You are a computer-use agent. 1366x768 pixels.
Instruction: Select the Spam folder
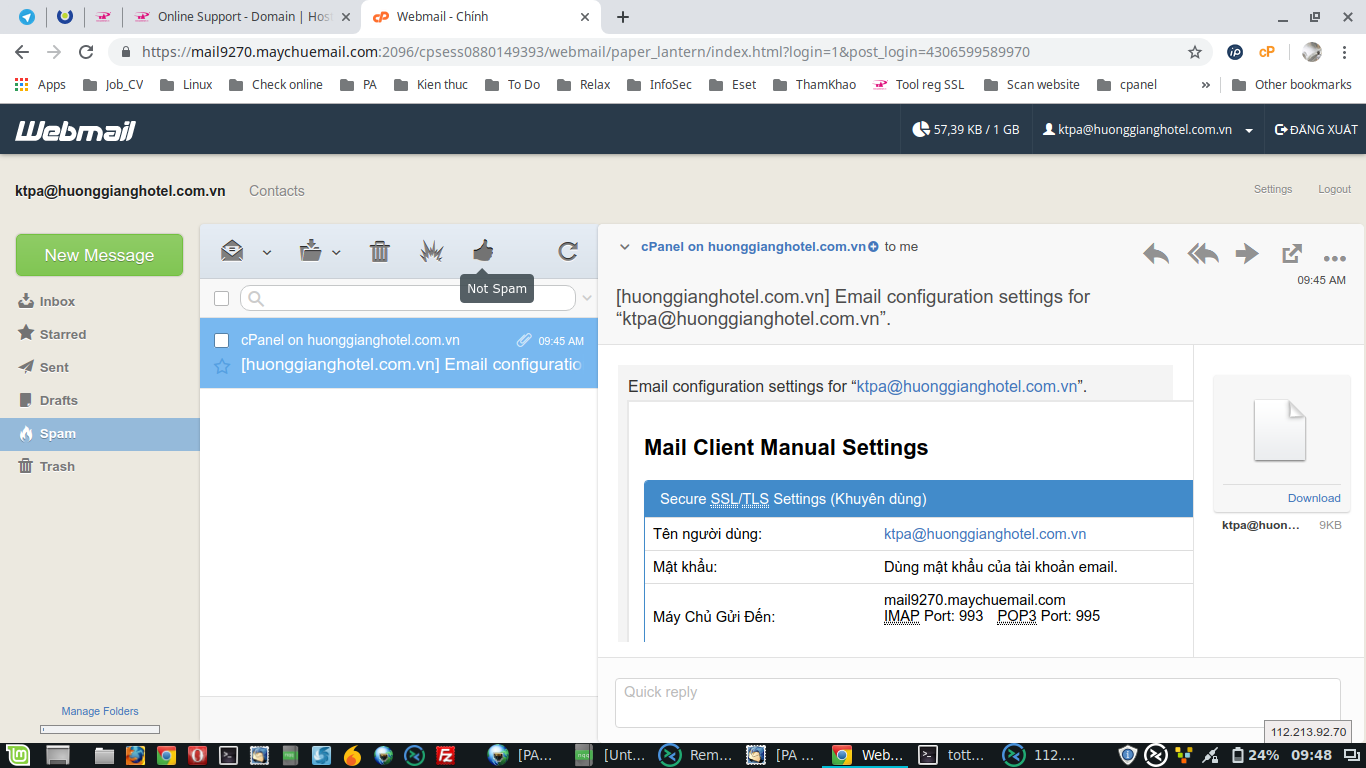click(100, 434)
